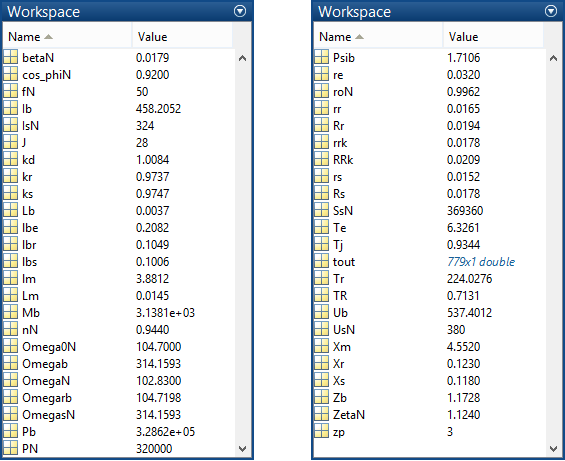Select the cos_phiN variable row
This screenshot has width=565, height=461.
pos(119,75)
